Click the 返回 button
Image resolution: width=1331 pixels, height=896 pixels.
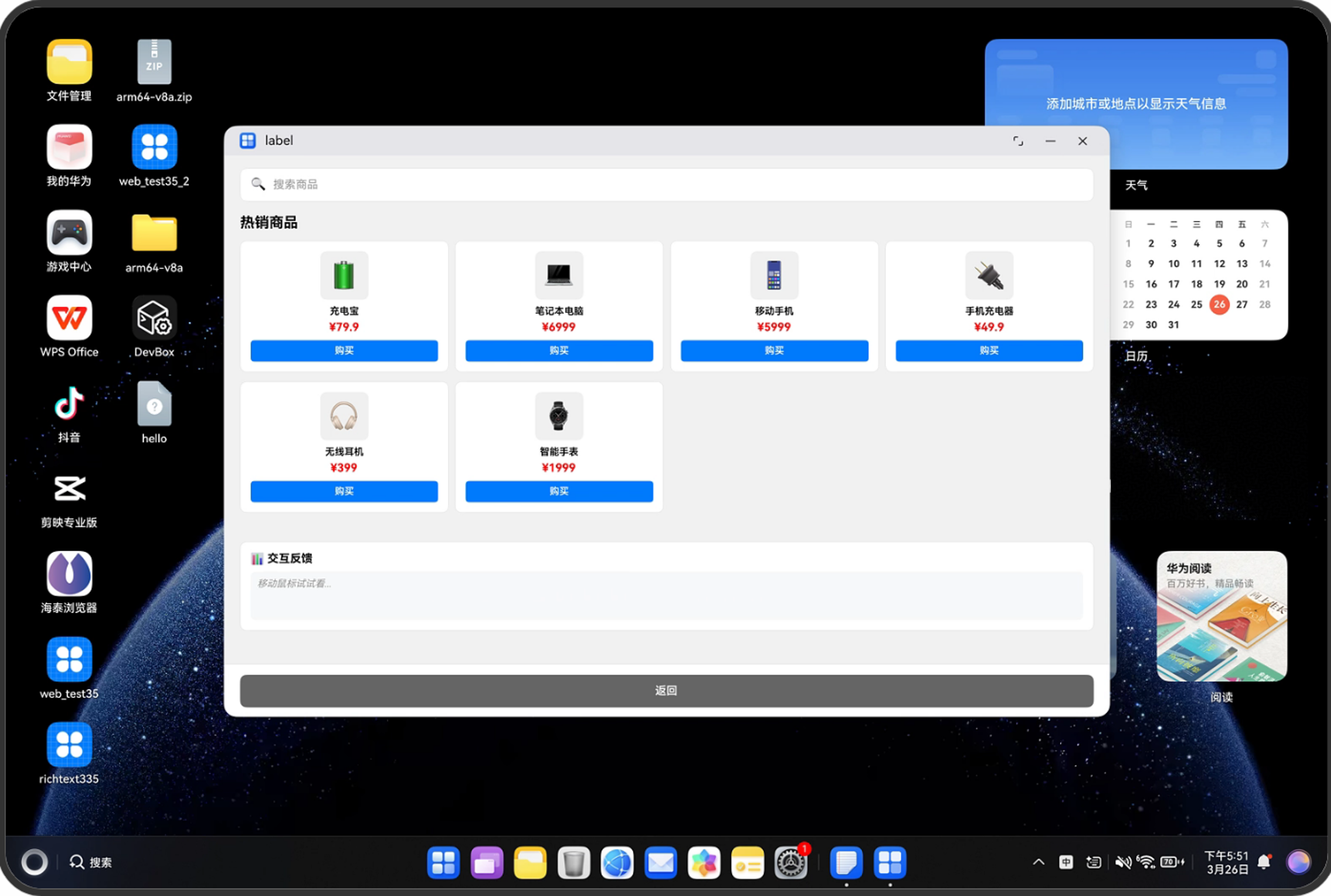[666, 690]
